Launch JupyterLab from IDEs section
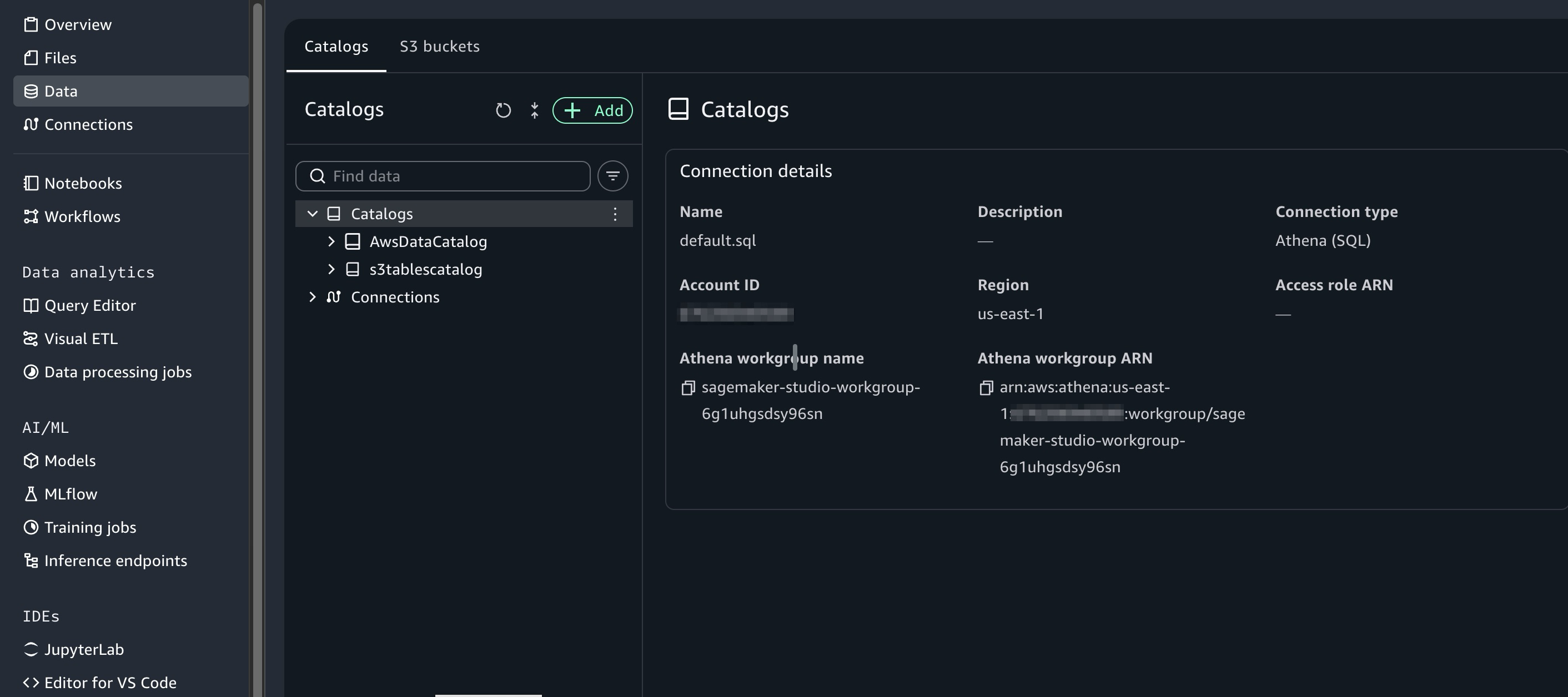 (83, 650)
